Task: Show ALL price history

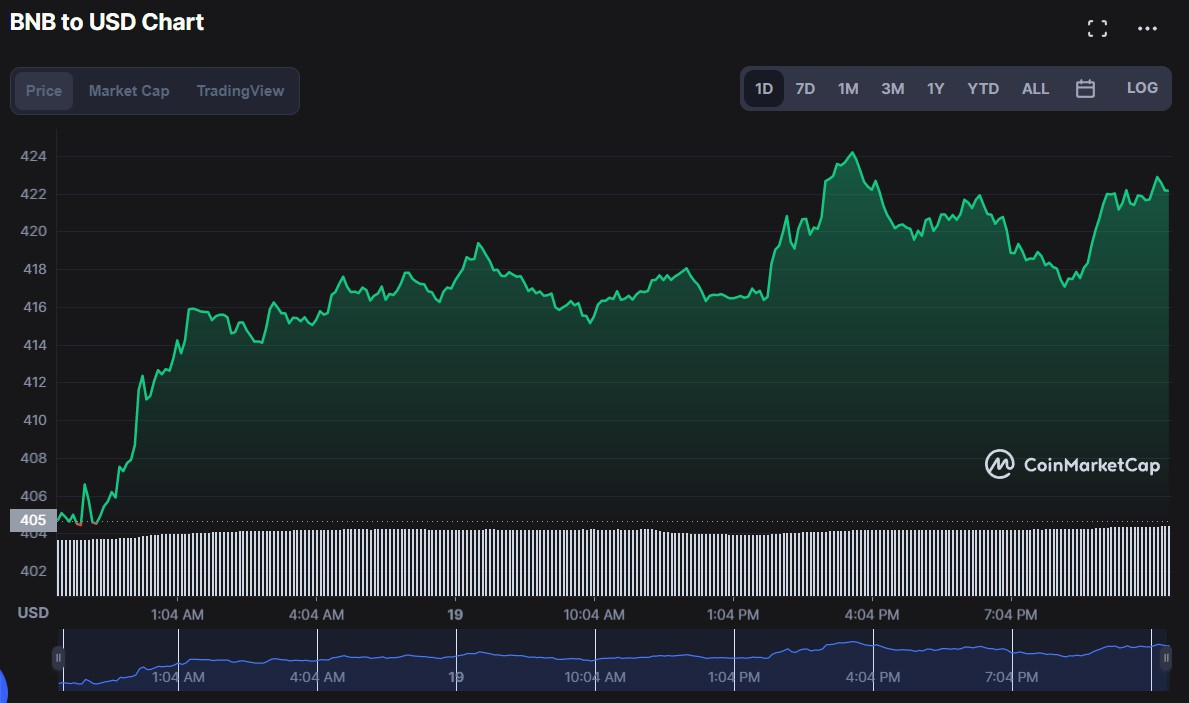Action: point(1035,89)
